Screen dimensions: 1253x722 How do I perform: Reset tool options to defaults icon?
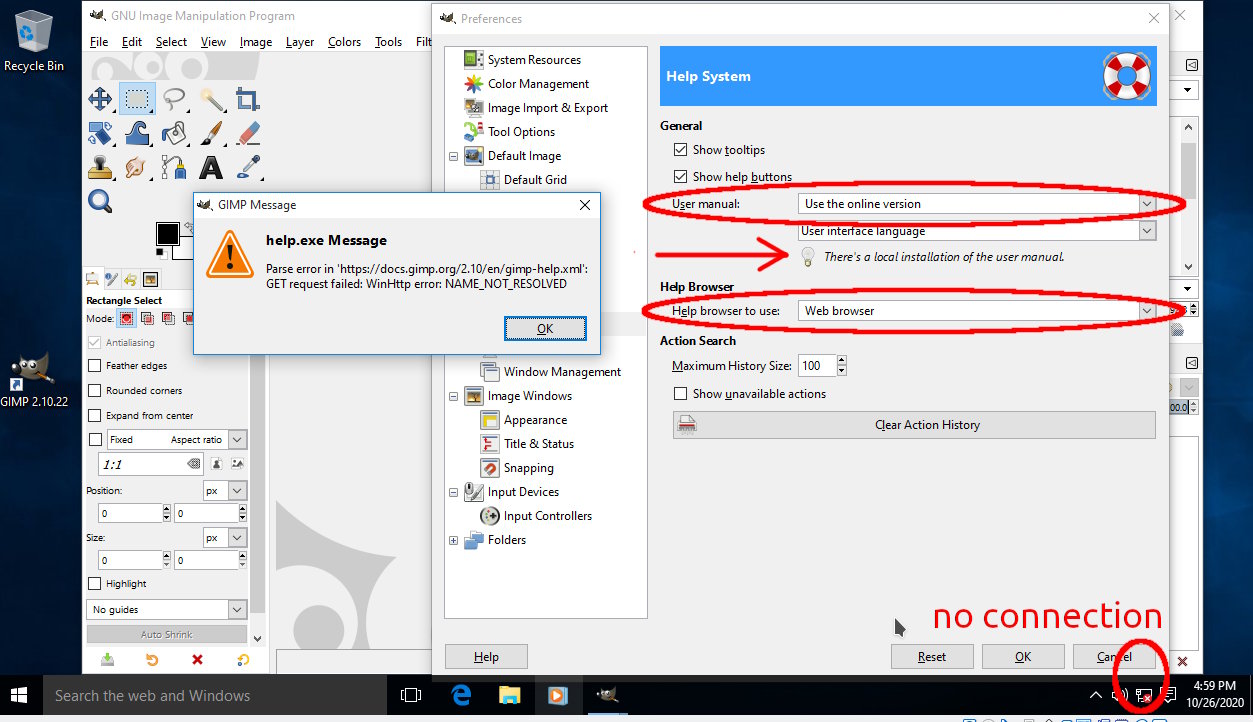pyautogui.click(x=243, y=660)
